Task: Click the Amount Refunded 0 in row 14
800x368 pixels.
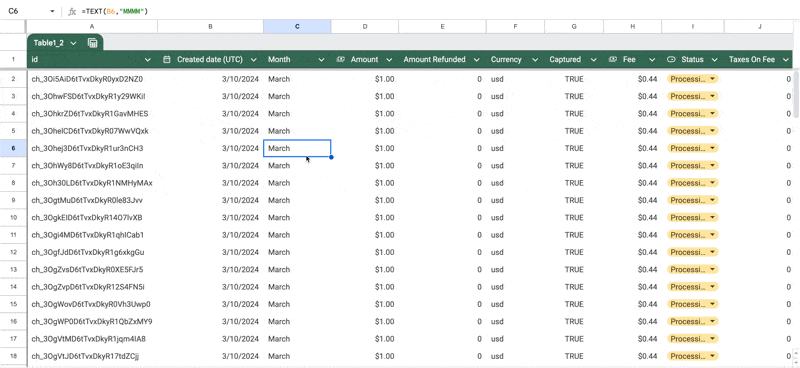Action: 442,287
